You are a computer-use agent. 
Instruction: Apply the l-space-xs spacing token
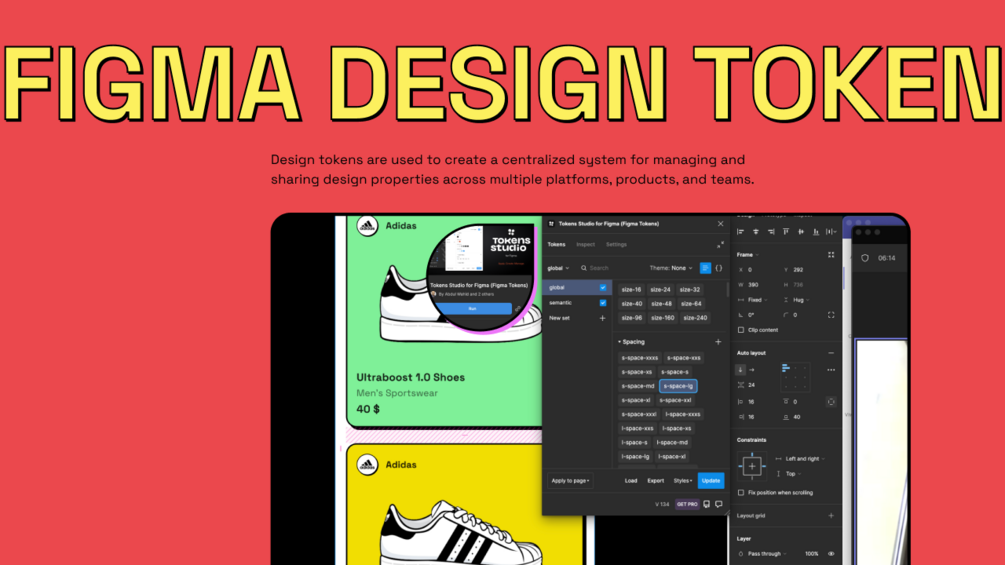(677, 429)
